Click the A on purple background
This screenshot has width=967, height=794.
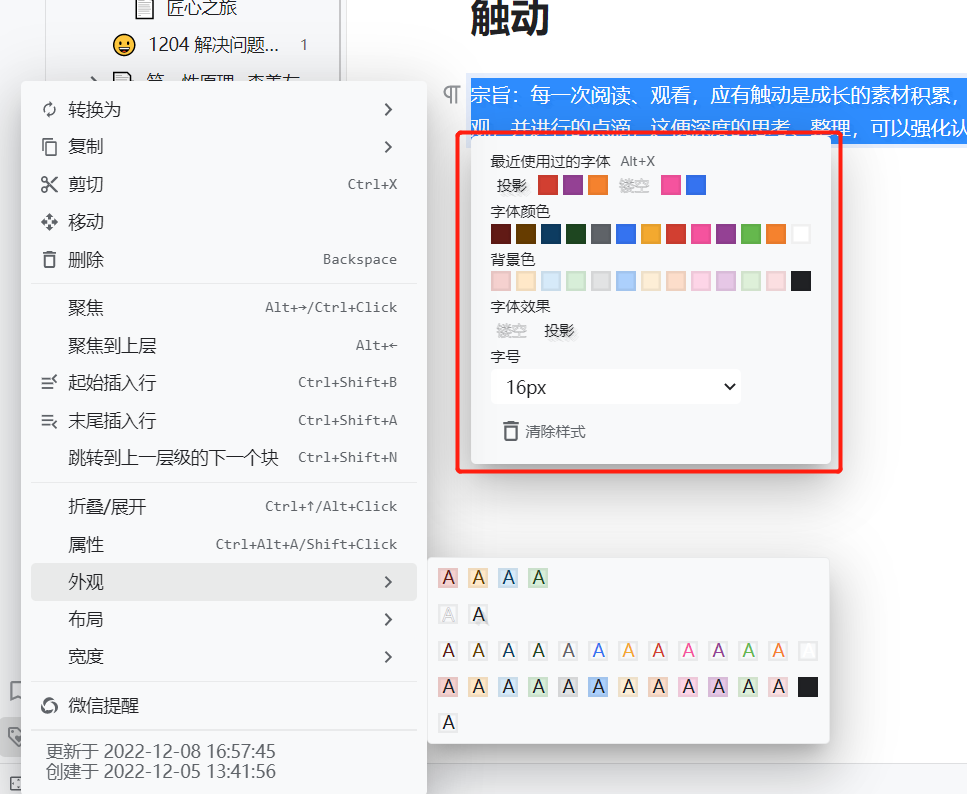coord(718,687)
